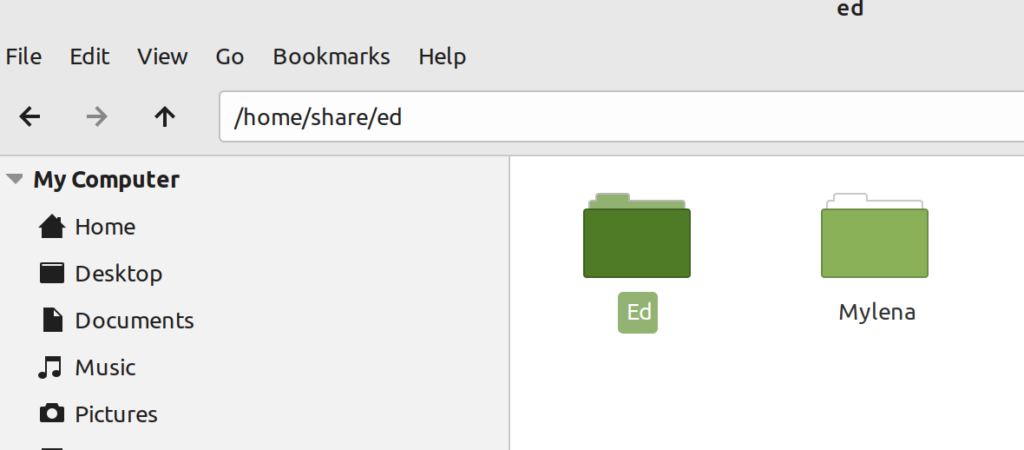Click the Music note icon in sidebar
Viewport: 1024px width, 450px height.
pyautogui.click(x=50, y=368)
